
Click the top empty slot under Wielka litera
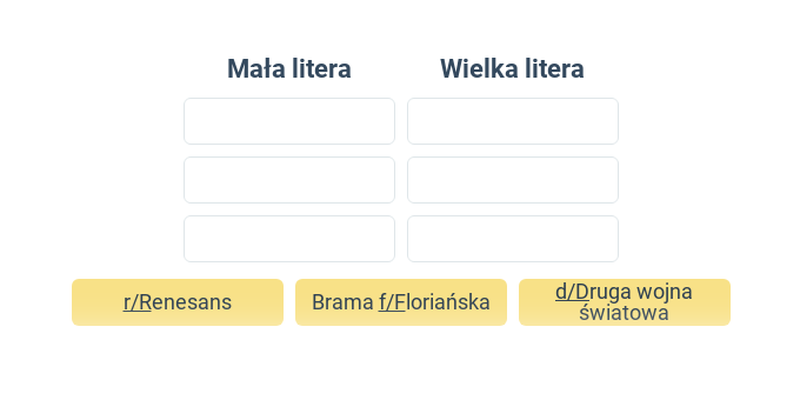[x=513, y=121]
